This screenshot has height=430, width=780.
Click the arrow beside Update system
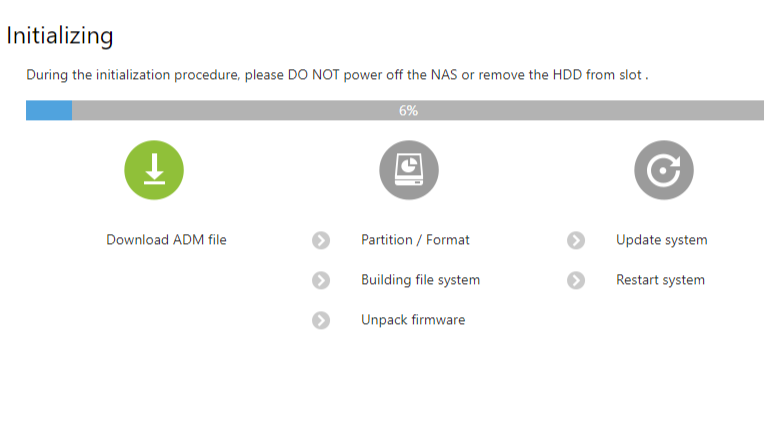576,240
